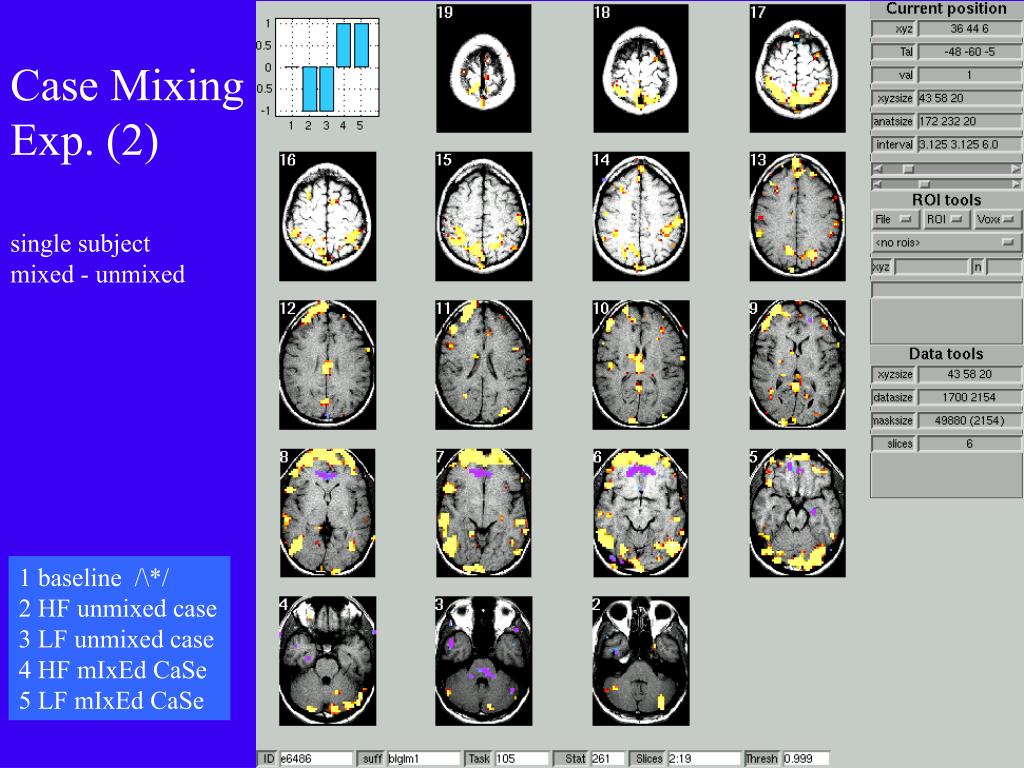Viewport: 1024px width, 768px height.
Task: Select brain slice 16
Action: click(x=327, y=217)
